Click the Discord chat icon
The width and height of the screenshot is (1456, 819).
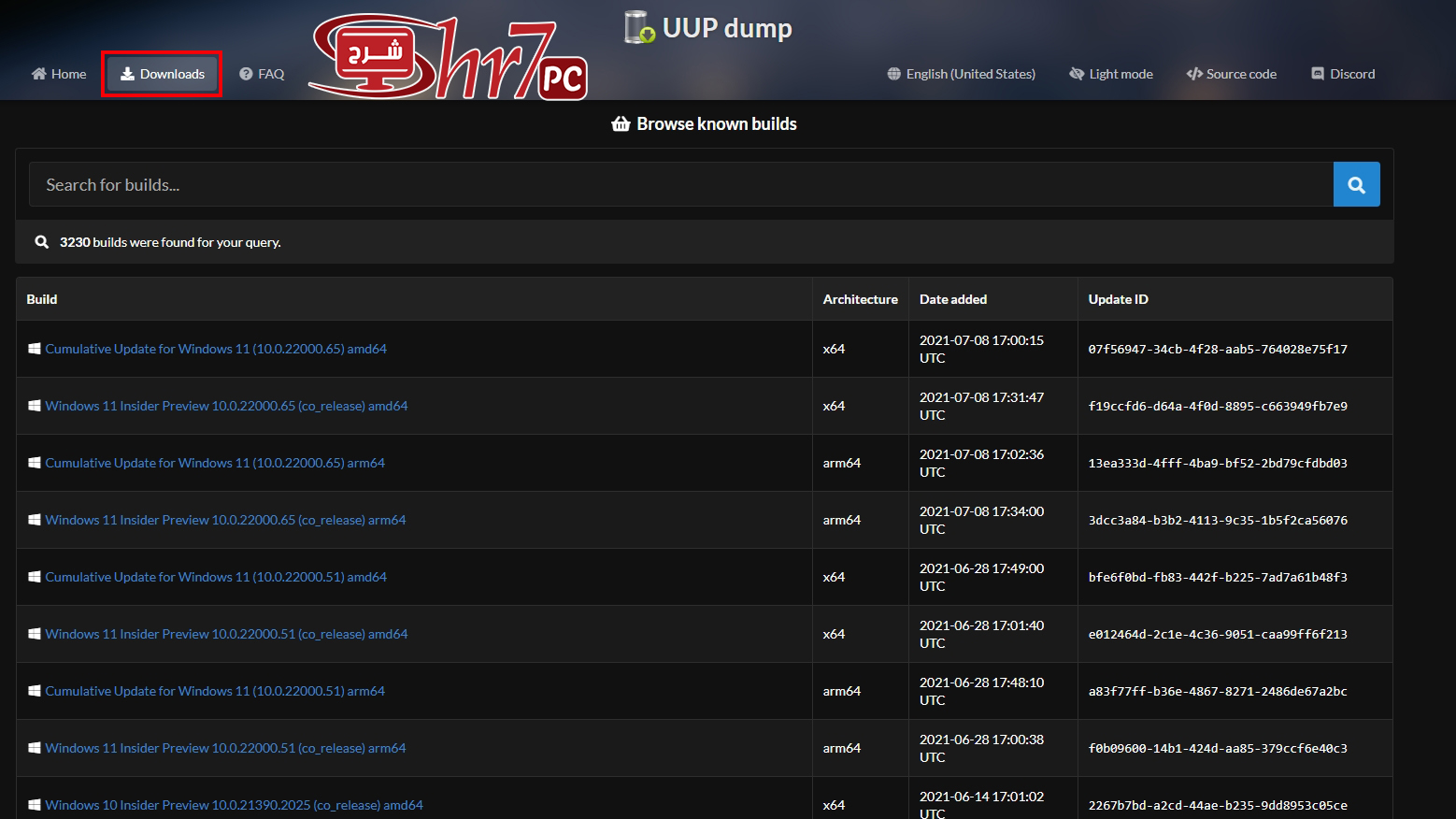pyautogui.click(x=1318, y=74)
